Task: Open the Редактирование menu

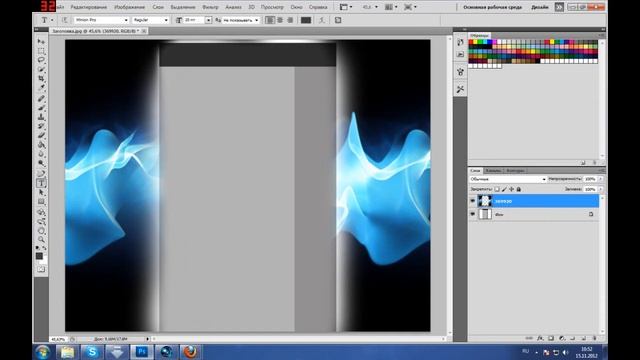Action: click(89, 7)
